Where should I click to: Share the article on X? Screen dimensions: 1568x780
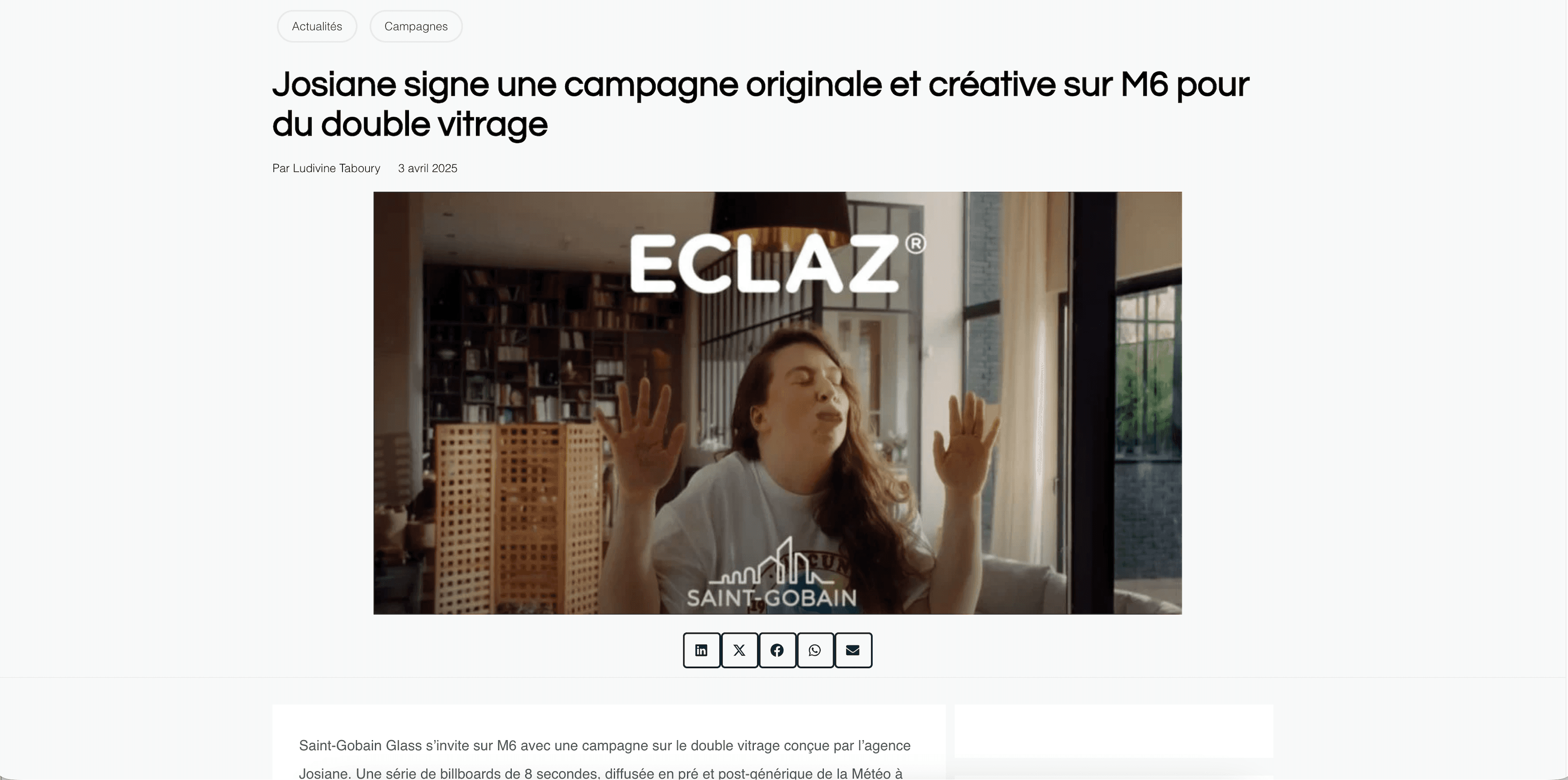click(x=740, y=650)
